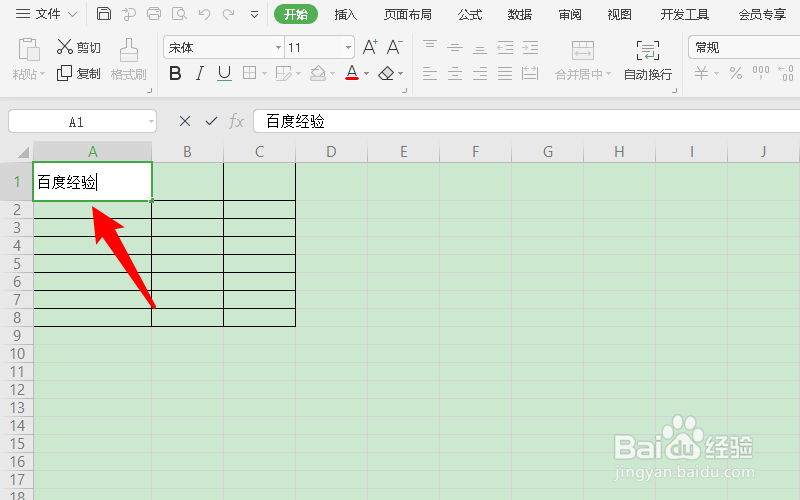Cancel entry with X in formula bar
The image size is (800, 500).
point(185,121)
